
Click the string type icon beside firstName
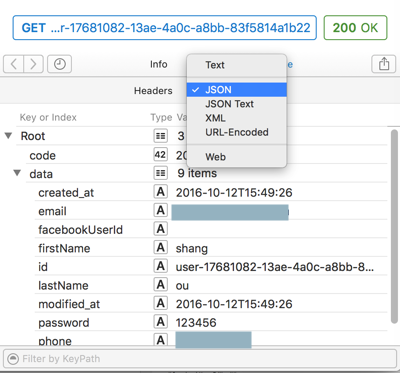coord(160,248)
